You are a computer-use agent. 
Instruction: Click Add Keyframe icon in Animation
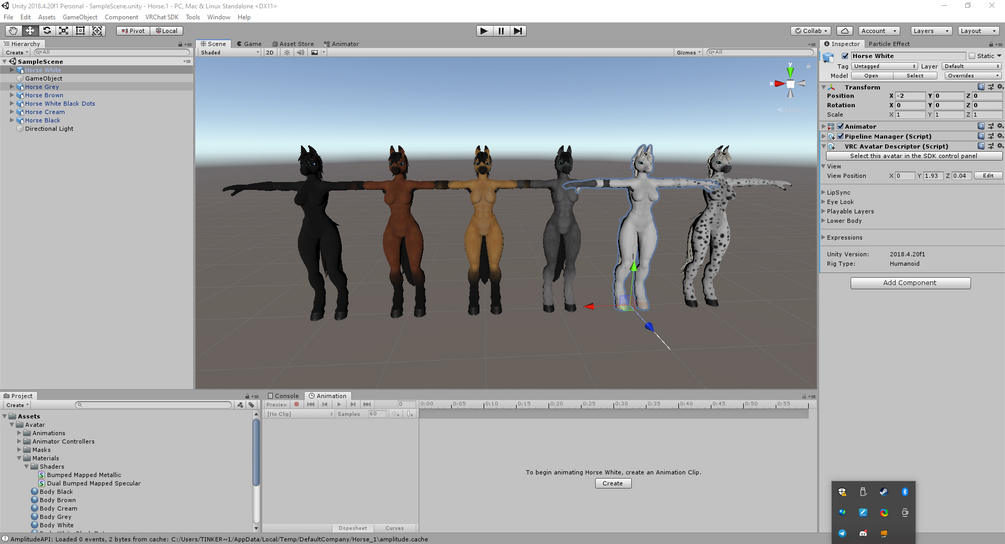pyautogui.click(x=396, y=414)
